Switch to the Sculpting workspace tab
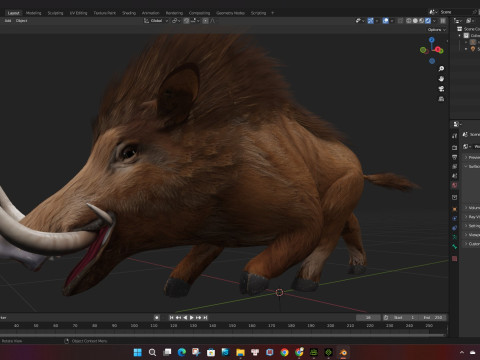The image size is (480, 360). (x=55, y=13)
